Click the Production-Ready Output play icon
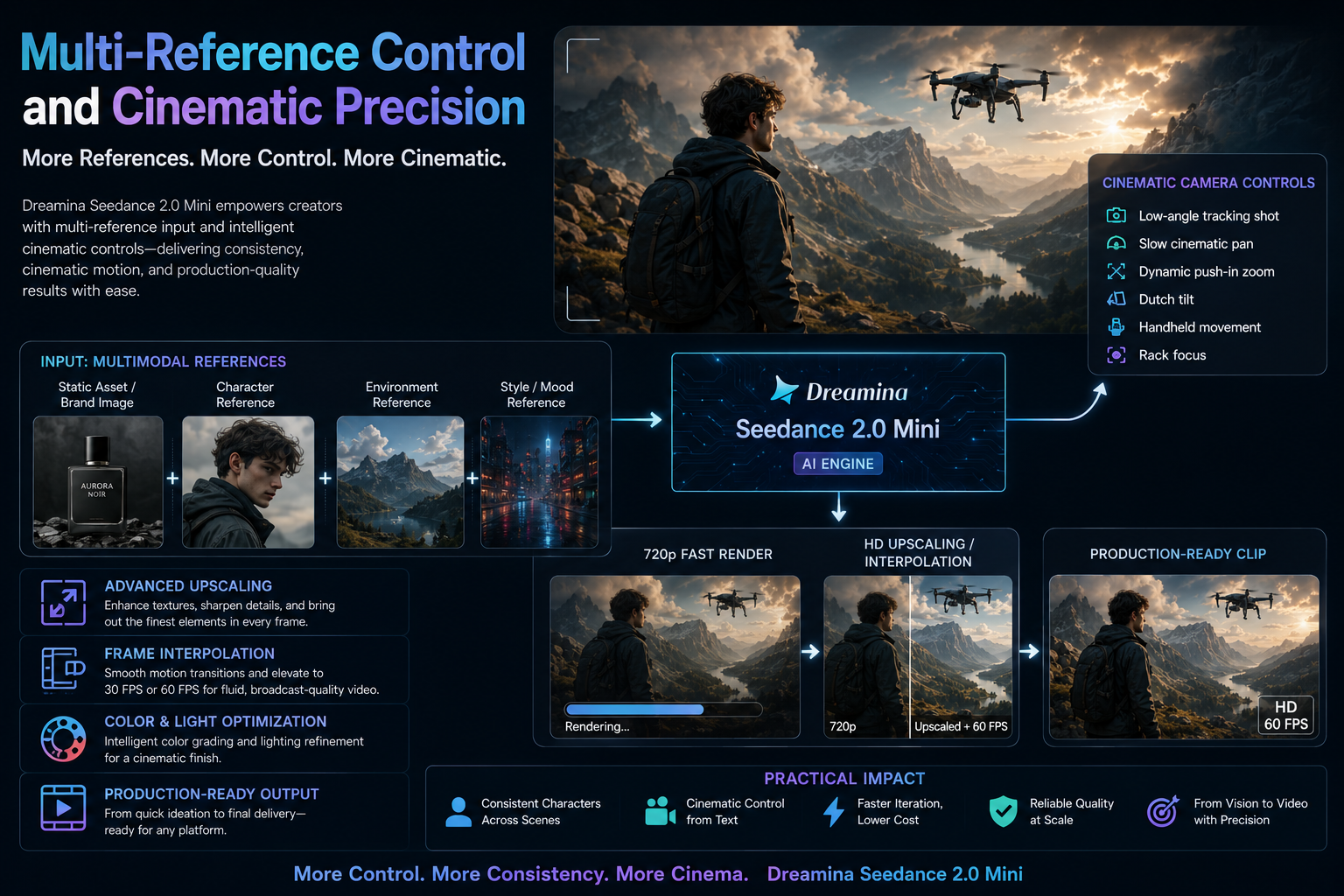This screenshot has height=896, width=1344. (x=63, y=808)
